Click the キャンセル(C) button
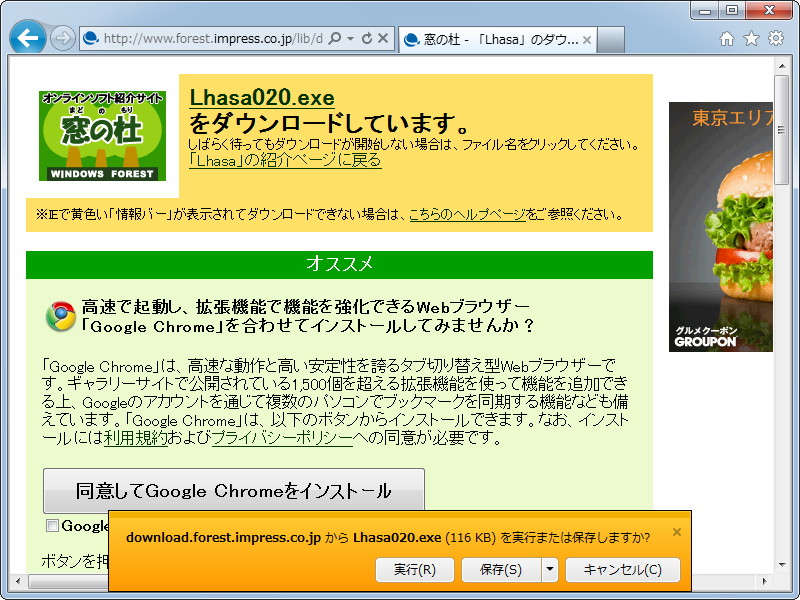Viewport: 800px width, 600px height. [623, 570]
